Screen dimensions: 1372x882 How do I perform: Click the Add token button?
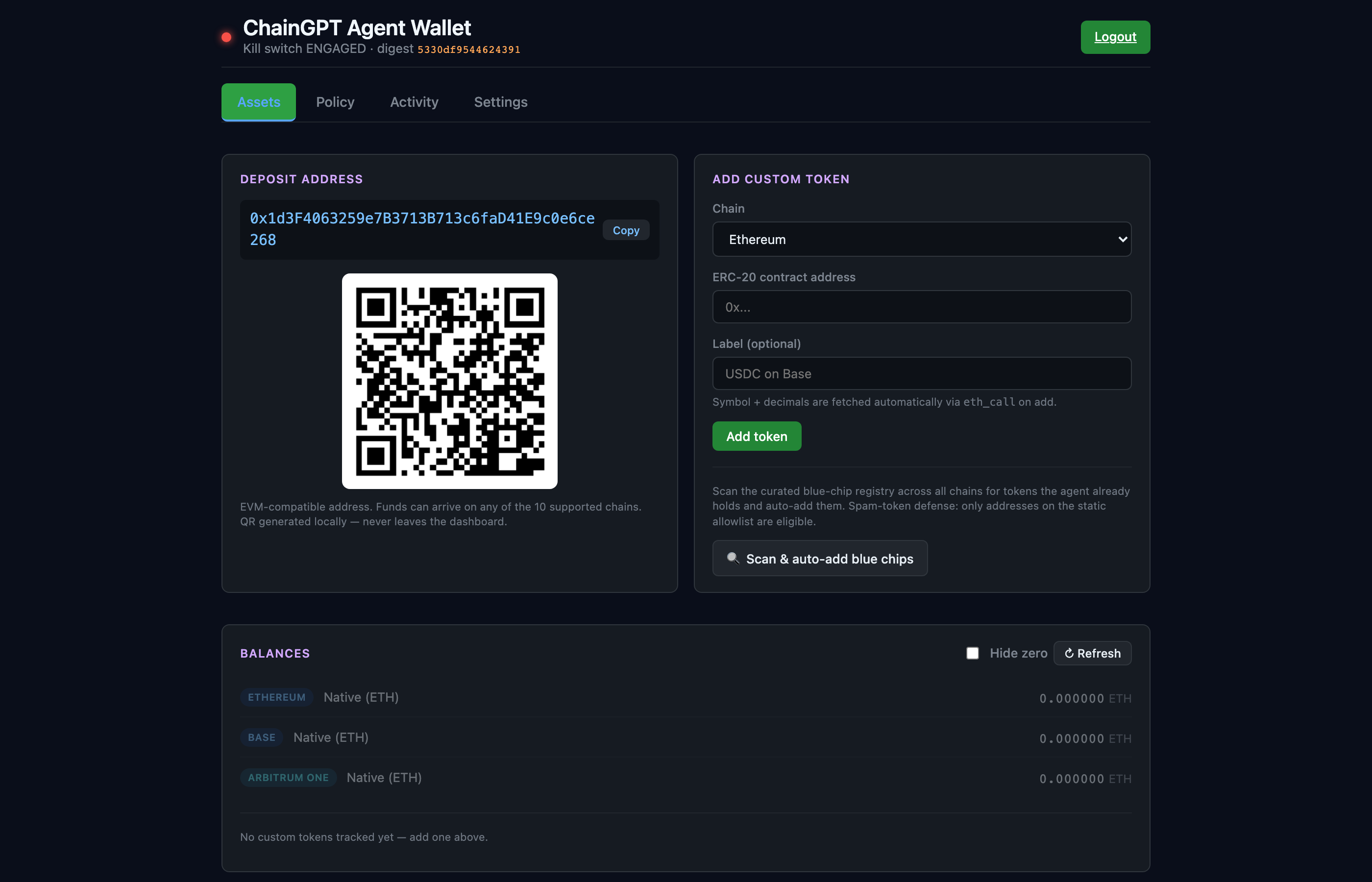tap(757, 437)
